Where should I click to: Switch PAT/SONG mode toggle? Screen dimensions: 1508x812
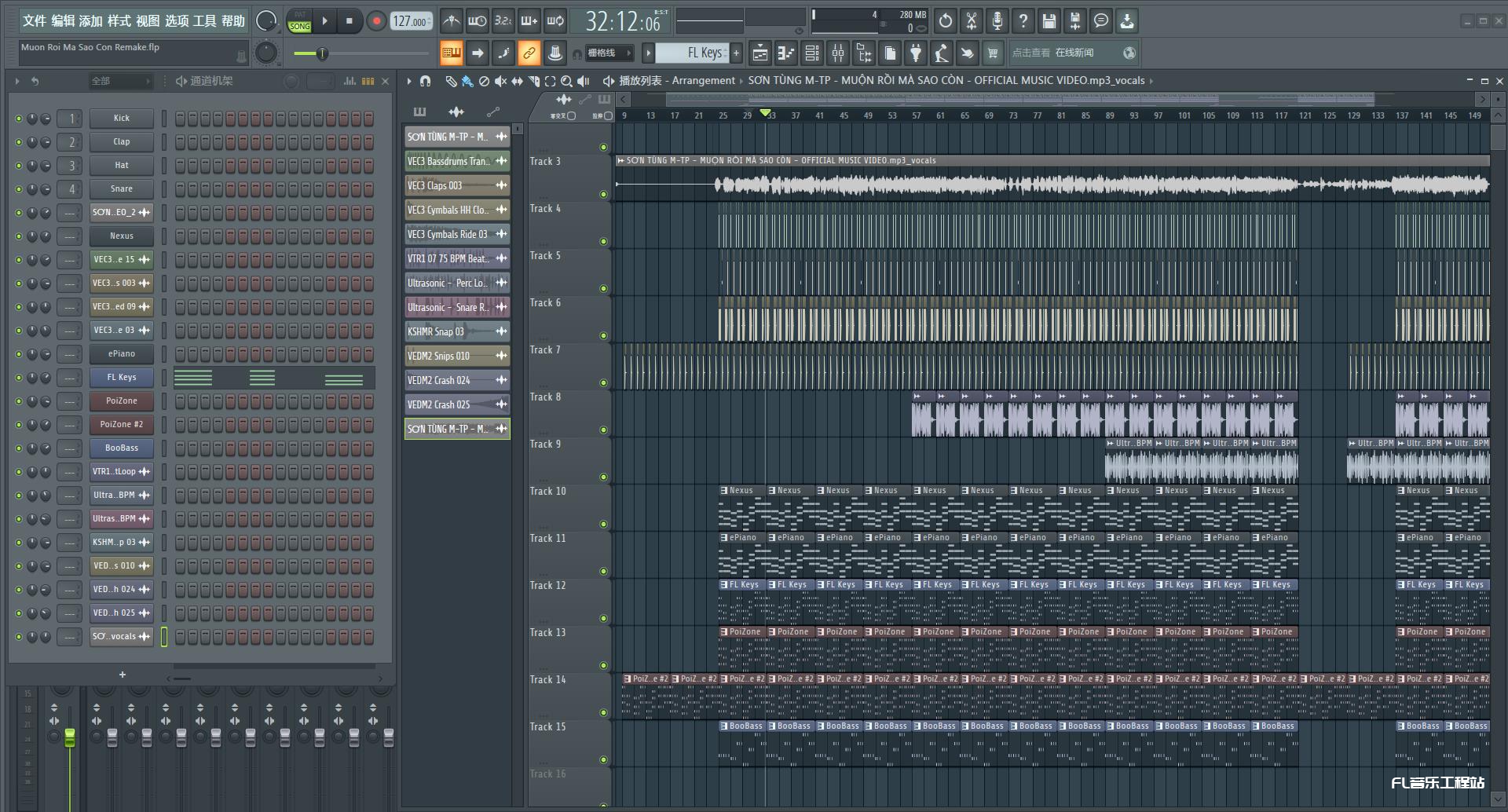tap(299, 21)
